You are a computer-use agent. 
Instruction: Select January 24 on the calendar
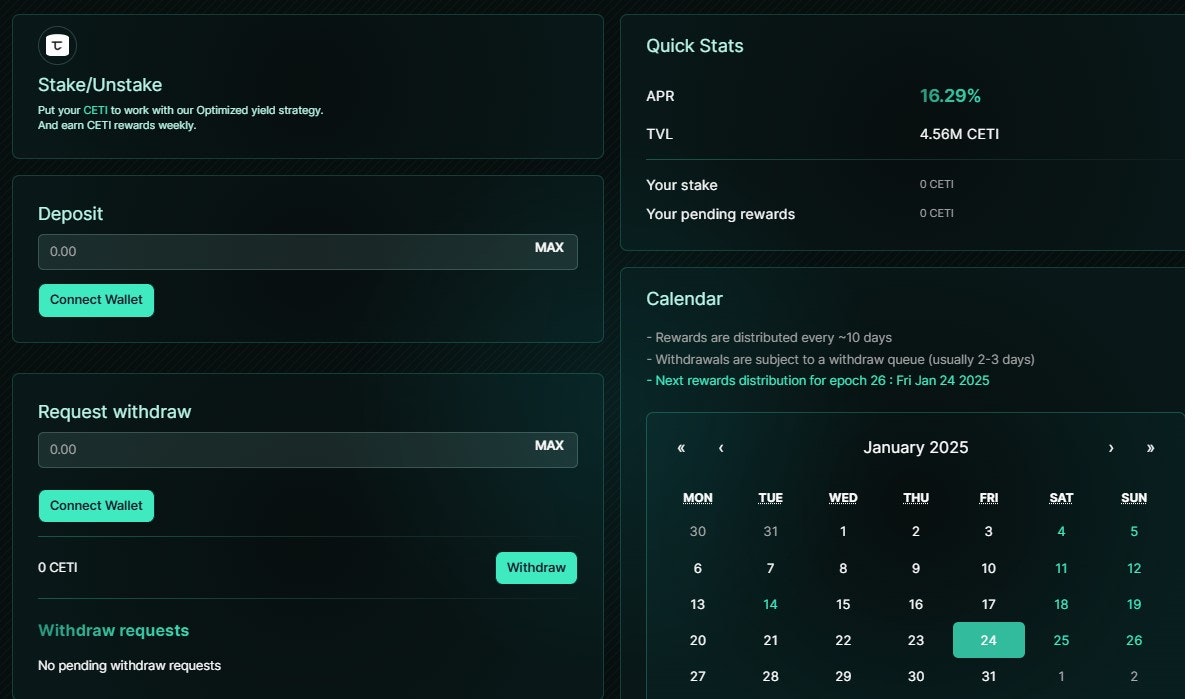988,640
